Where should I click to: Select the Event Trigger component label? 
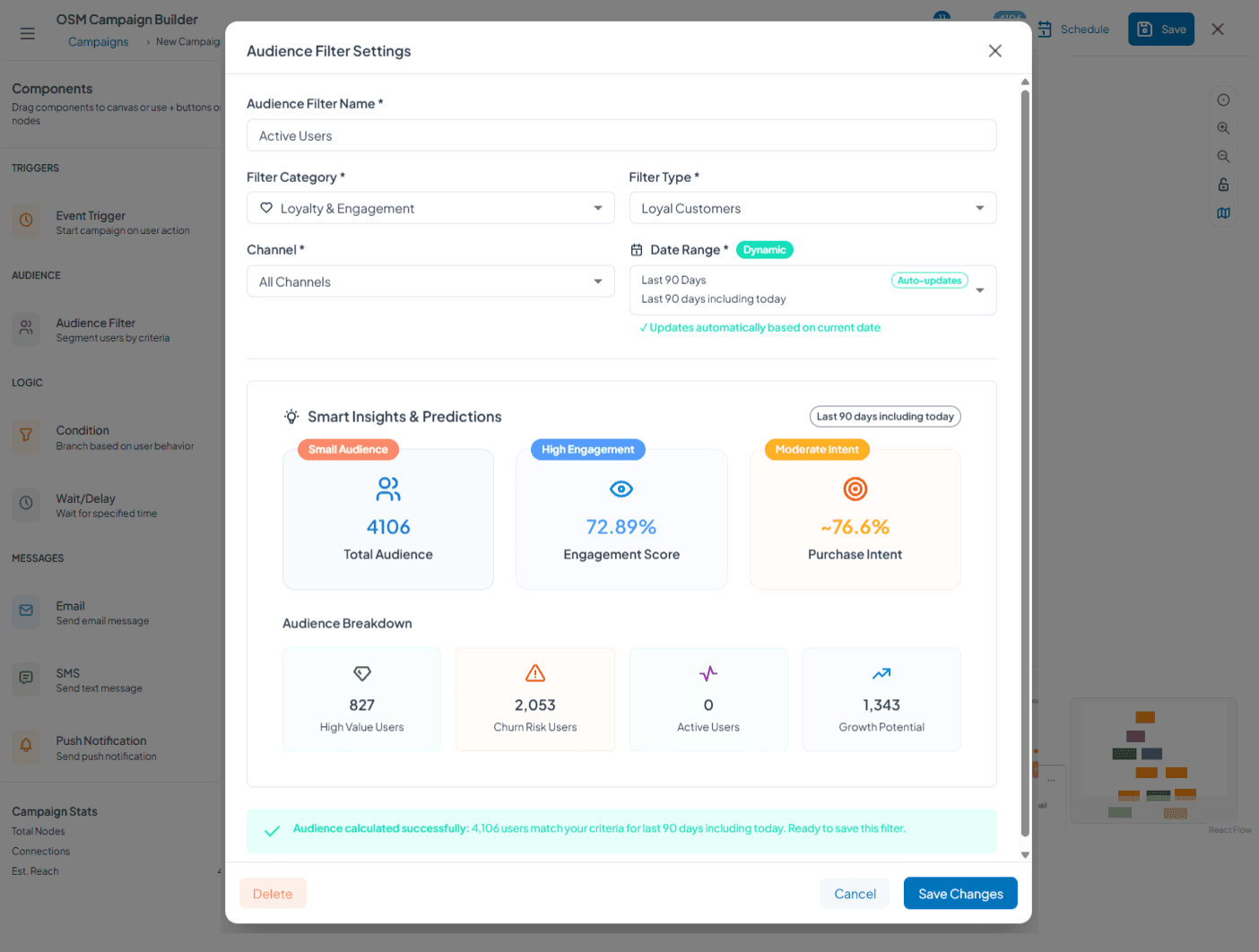tap(91, 216)
